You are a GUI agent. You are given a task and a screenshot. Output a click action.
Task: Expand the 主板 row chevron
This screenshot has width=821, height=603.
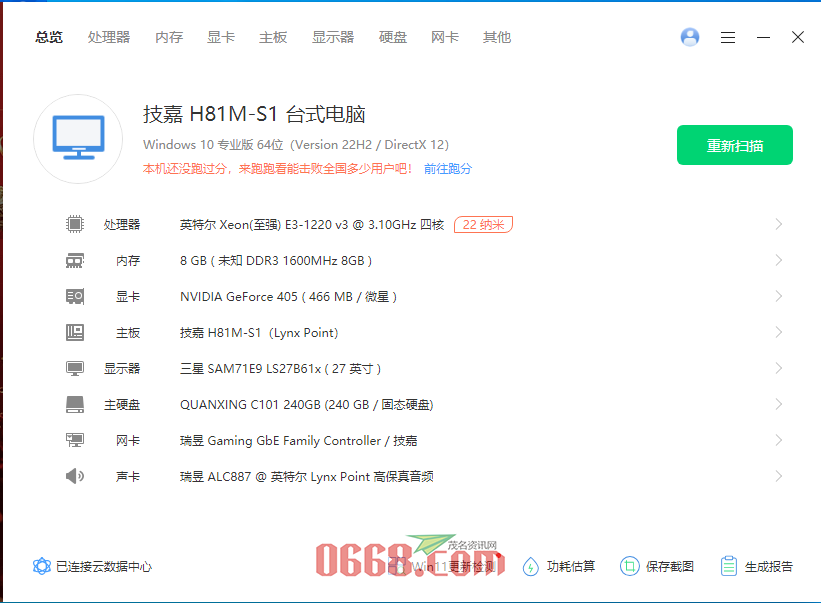pos(779,332)
